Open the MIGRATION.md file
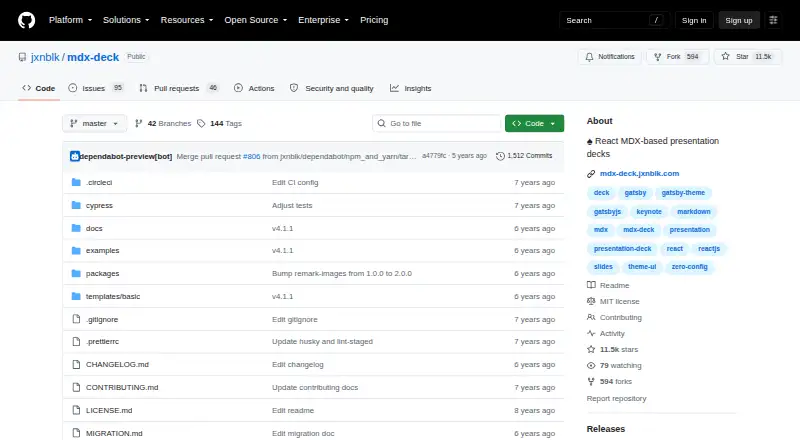Viewport: 800px width, 440px height. 114,433
